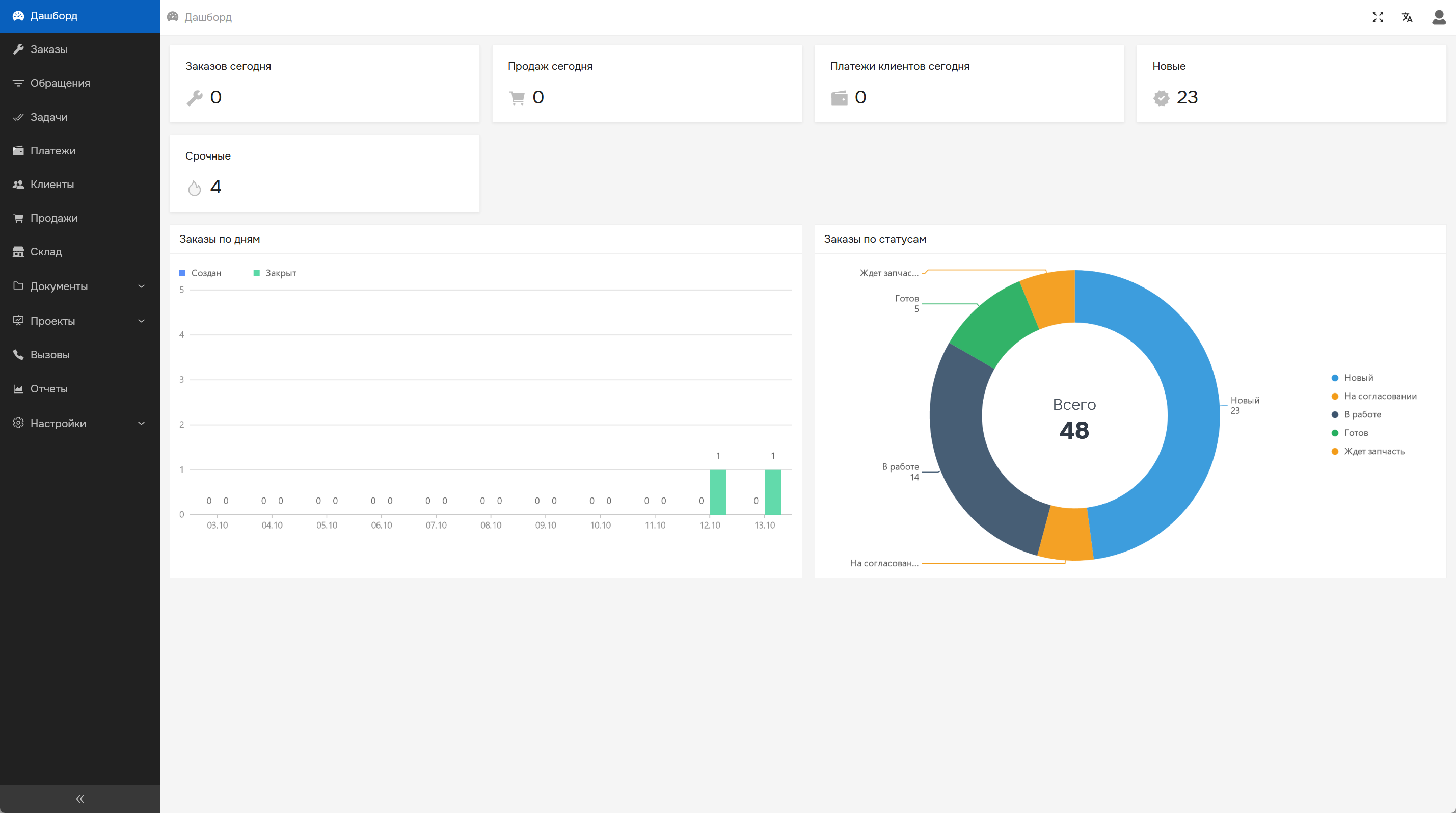Toggle Создан series in chart legend
This screenshot has width=1456, height=813.
[201, 273]
